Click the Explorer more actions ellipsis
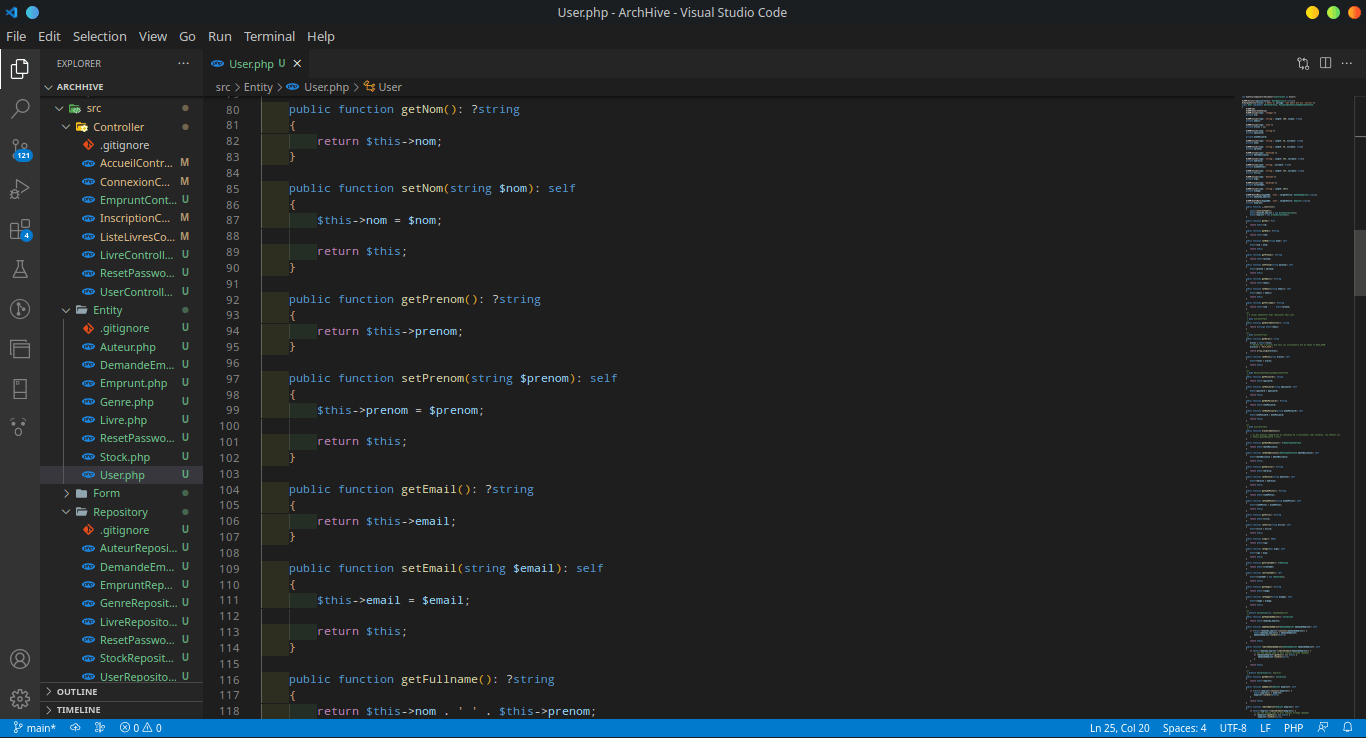 183,63
